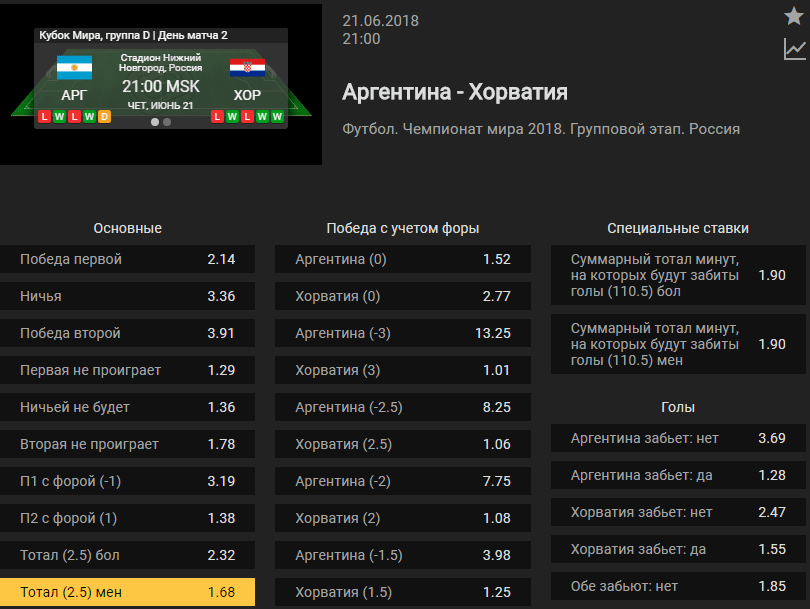
Task: Select Первая не проиграет odds 1.29
Action: tap(128, 370)
